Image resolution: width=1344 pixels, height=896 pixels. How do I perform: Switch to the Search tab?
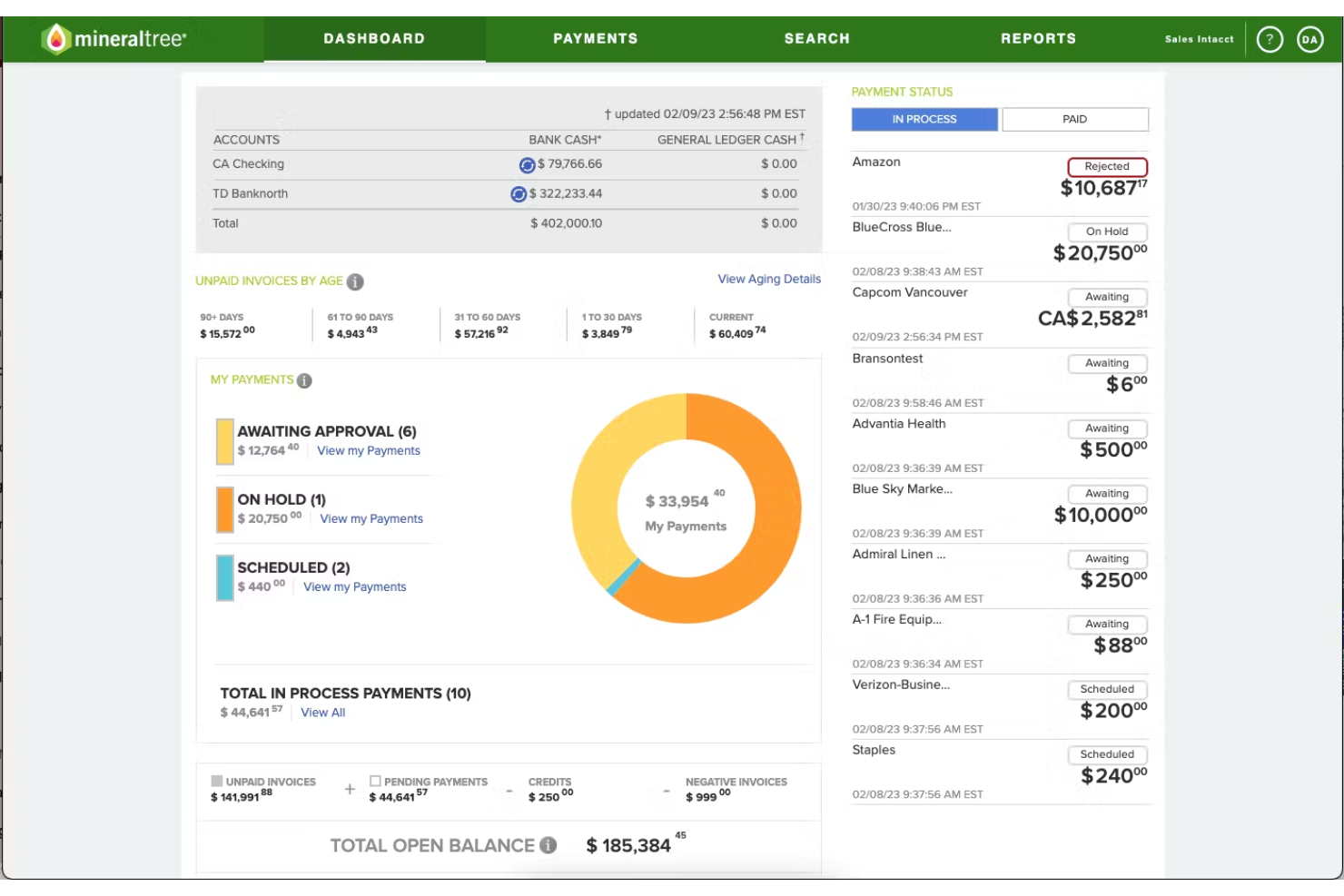pos(816,38)
